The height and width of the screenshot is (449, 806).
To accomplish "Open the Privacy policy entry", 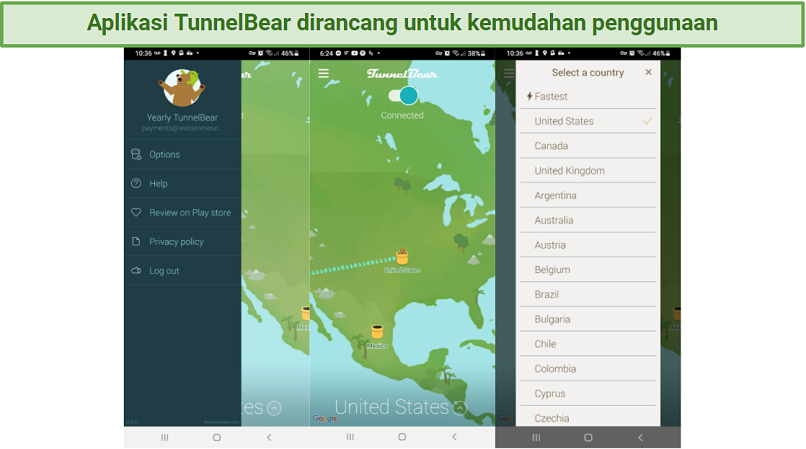I will coord(182,242).
